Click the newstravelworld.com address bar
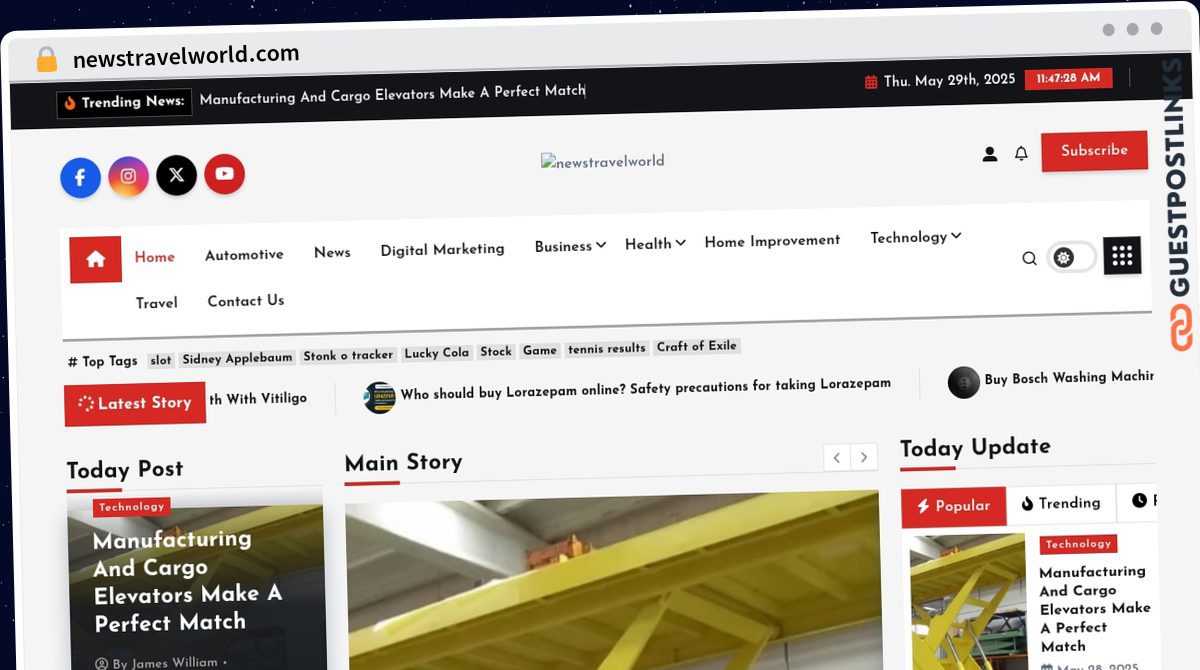Viewport: 1200px width, 670px height. (x=186, y=56)
